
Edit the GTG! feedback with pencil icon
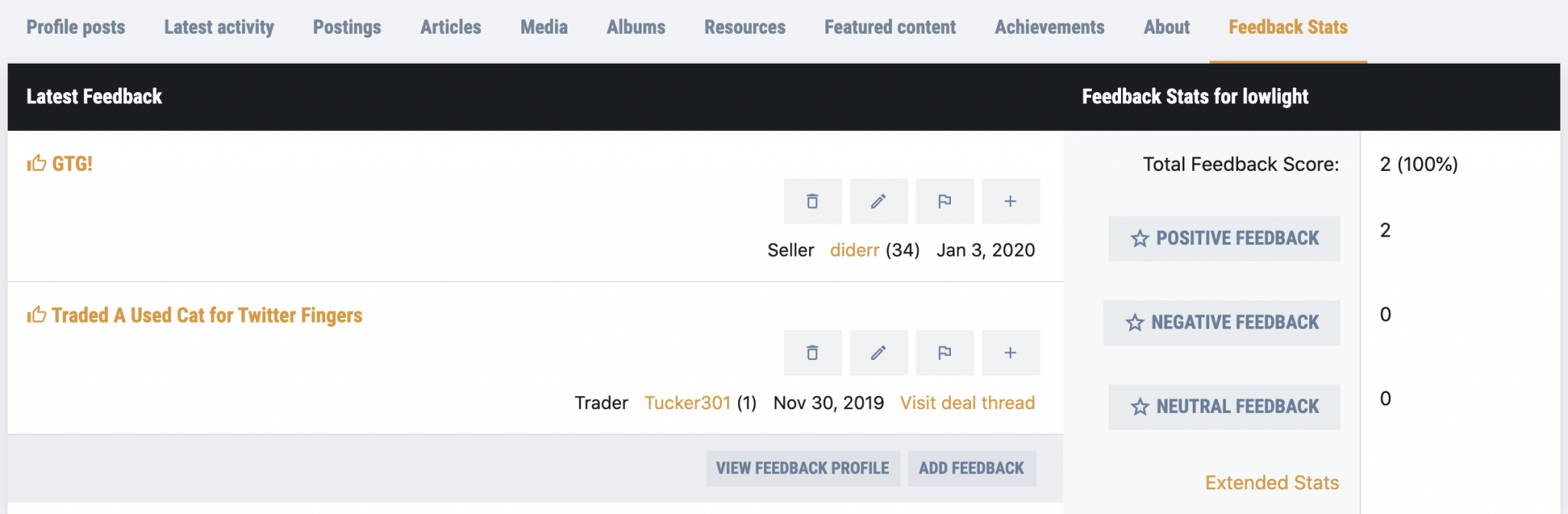pos(878,201)
